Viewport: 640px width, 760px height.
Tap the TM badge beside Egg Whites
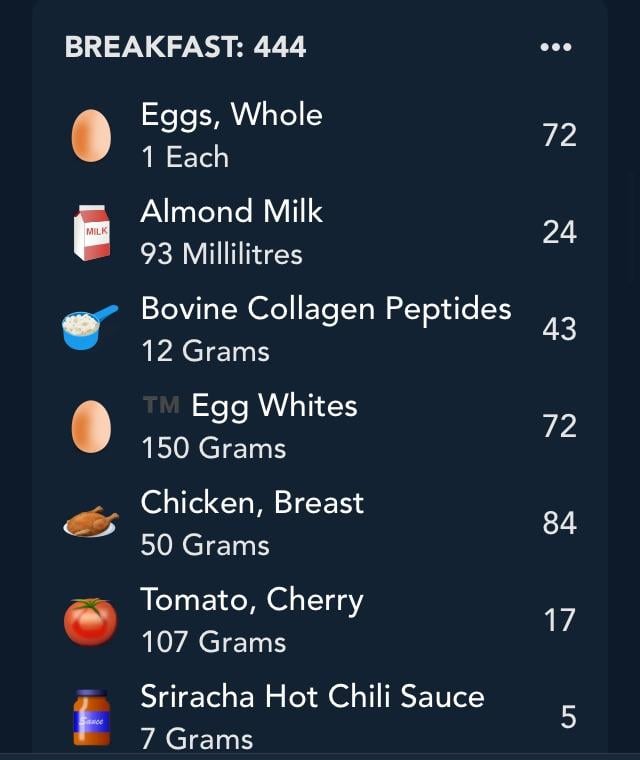tap(161, 405)
